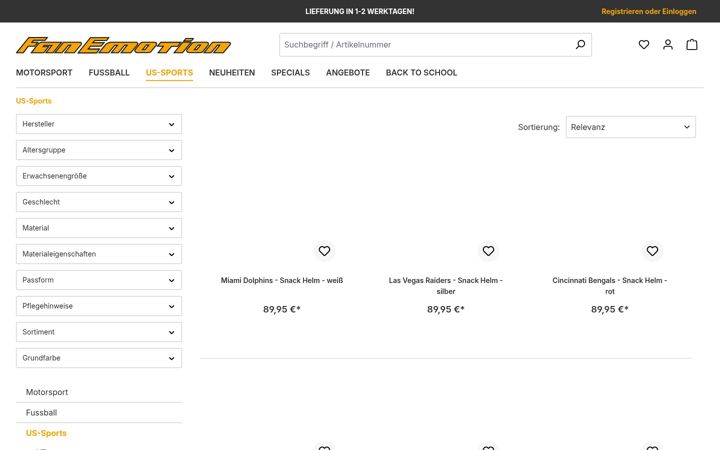Open the user account icon

[668, 45]
